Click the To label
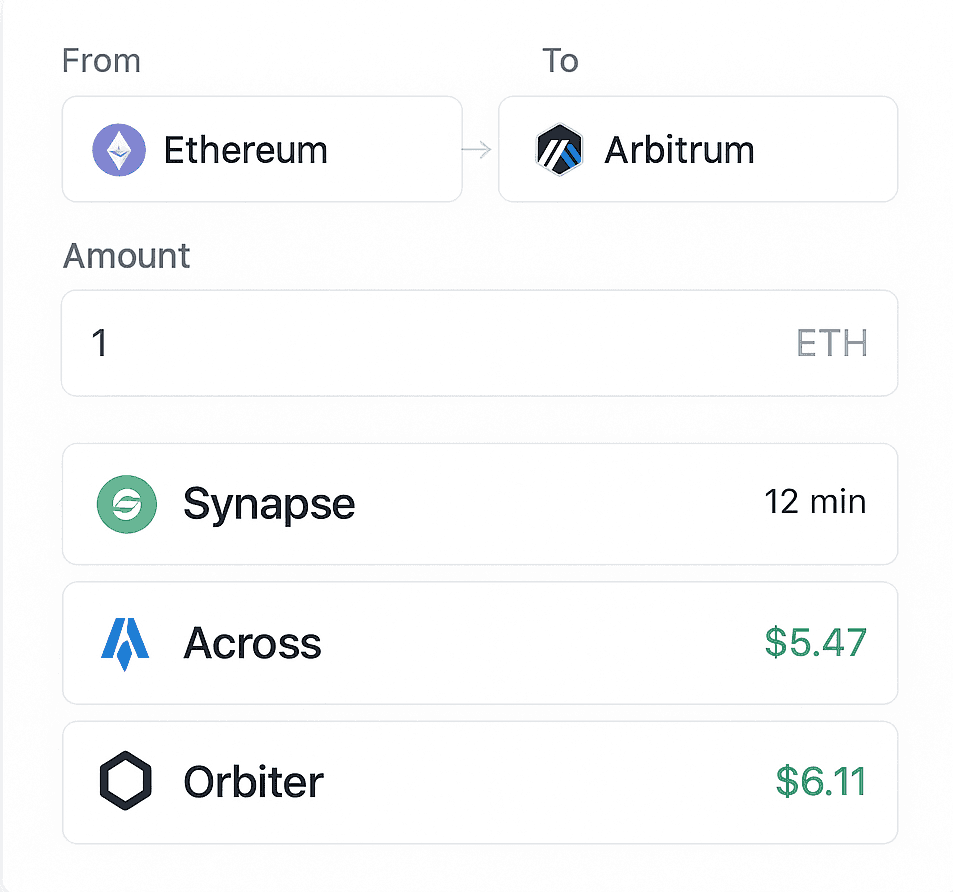 point(560,61)
